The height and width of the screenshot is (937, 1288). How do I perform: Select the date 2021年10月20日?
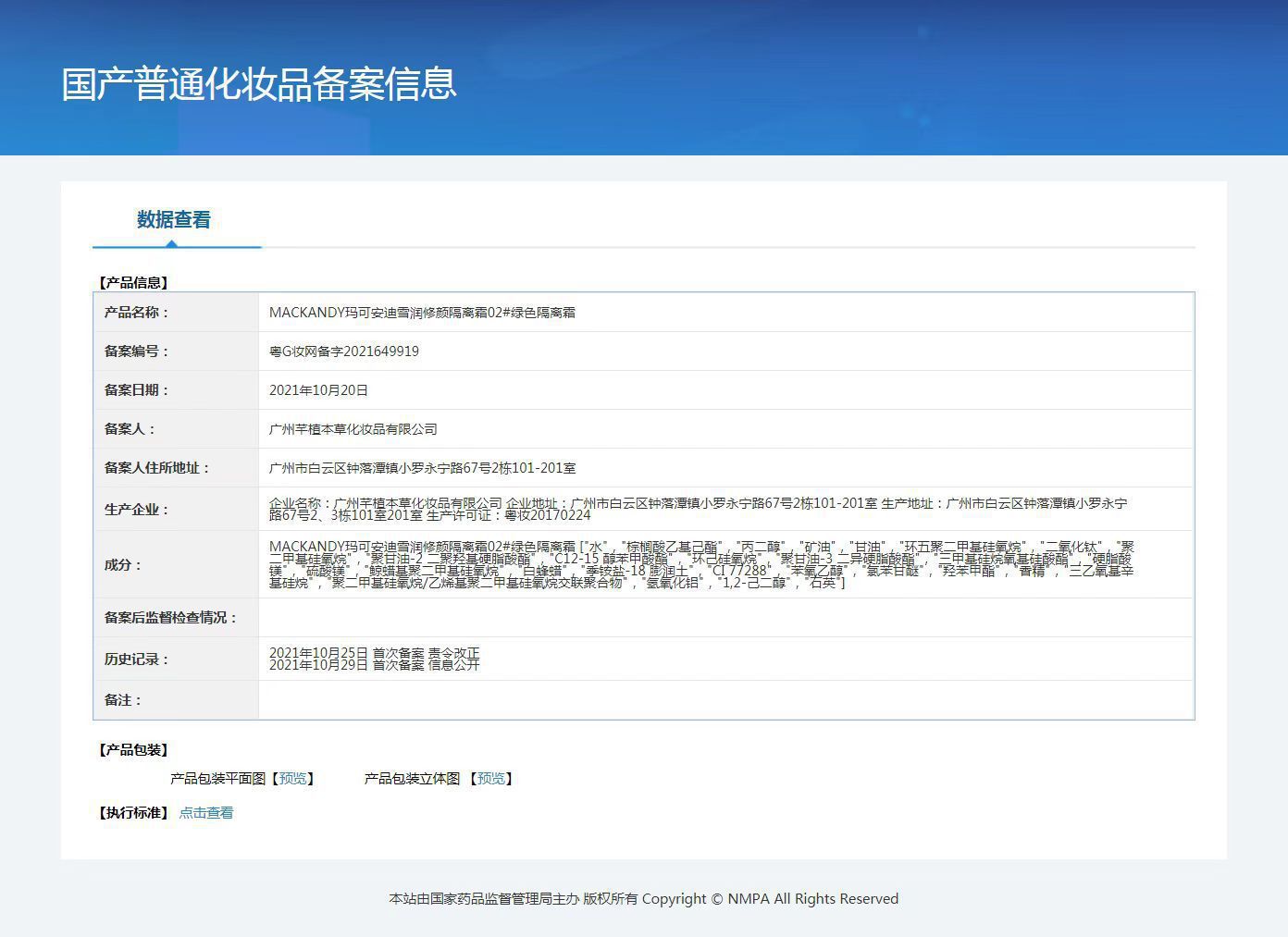[x=318, y=390]
